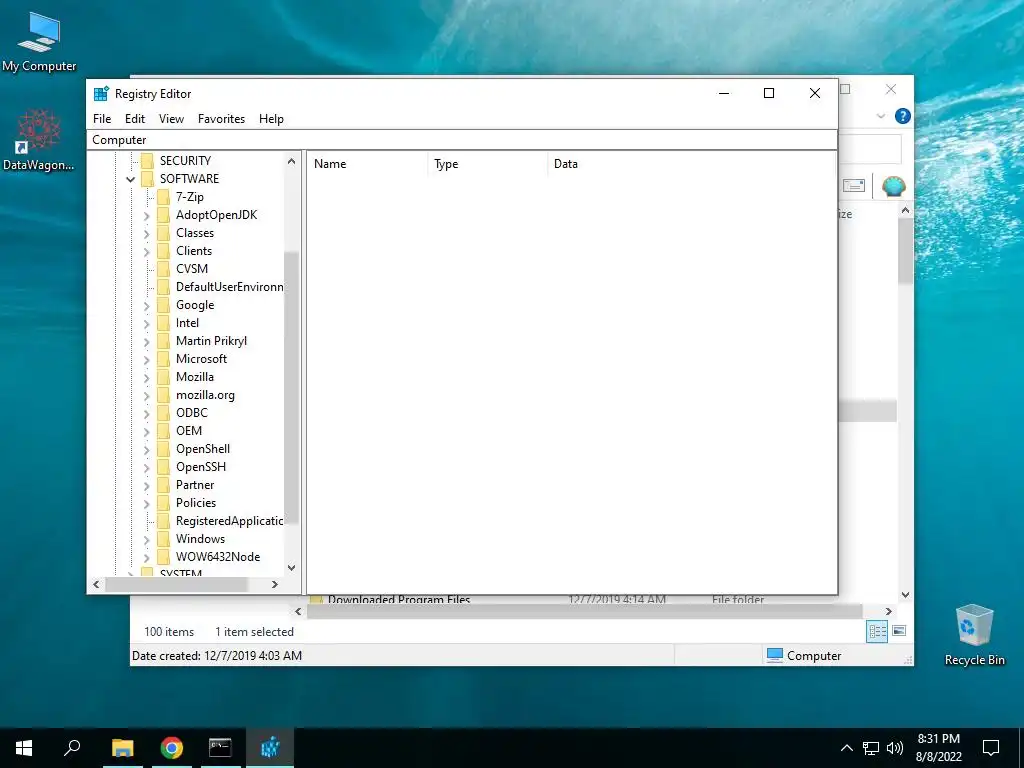Open Command Prompt from the taskbar

220,748
